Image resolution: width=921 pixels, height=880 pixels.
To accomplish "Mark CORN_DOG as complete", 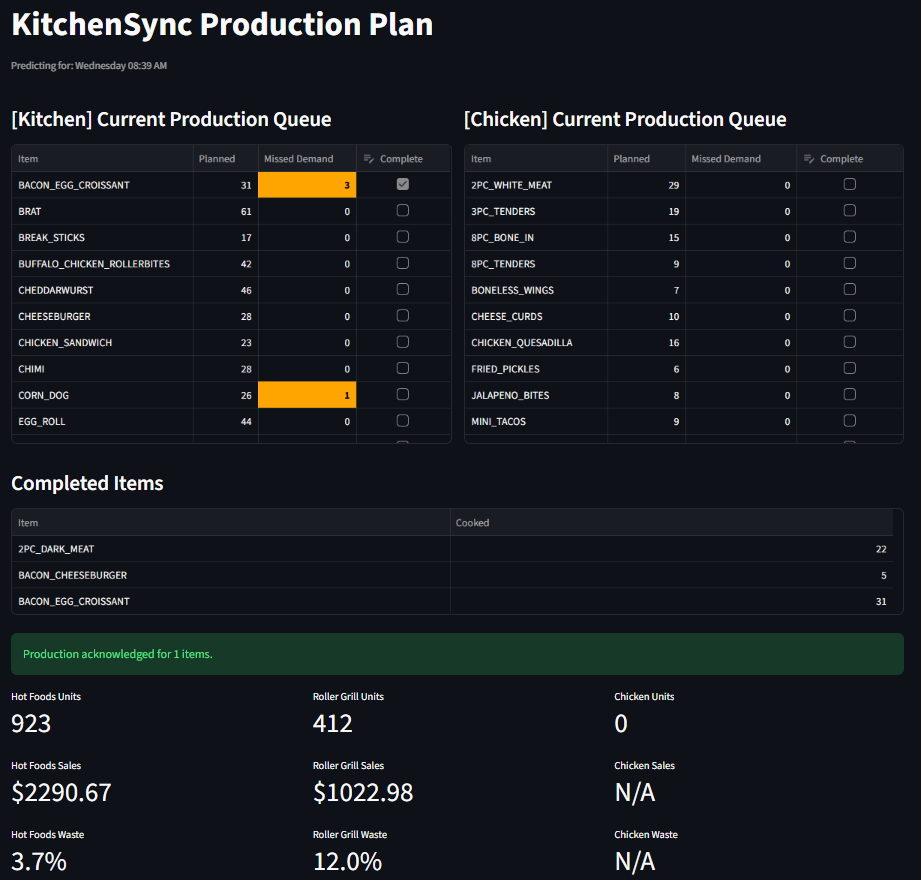I will [x=402, y=394].
